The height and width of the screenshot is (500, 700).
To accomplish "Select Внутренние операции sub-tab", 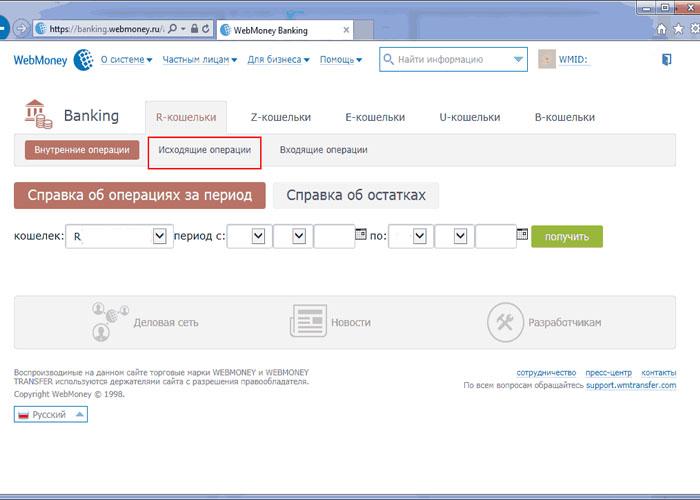I will [82, 150].
